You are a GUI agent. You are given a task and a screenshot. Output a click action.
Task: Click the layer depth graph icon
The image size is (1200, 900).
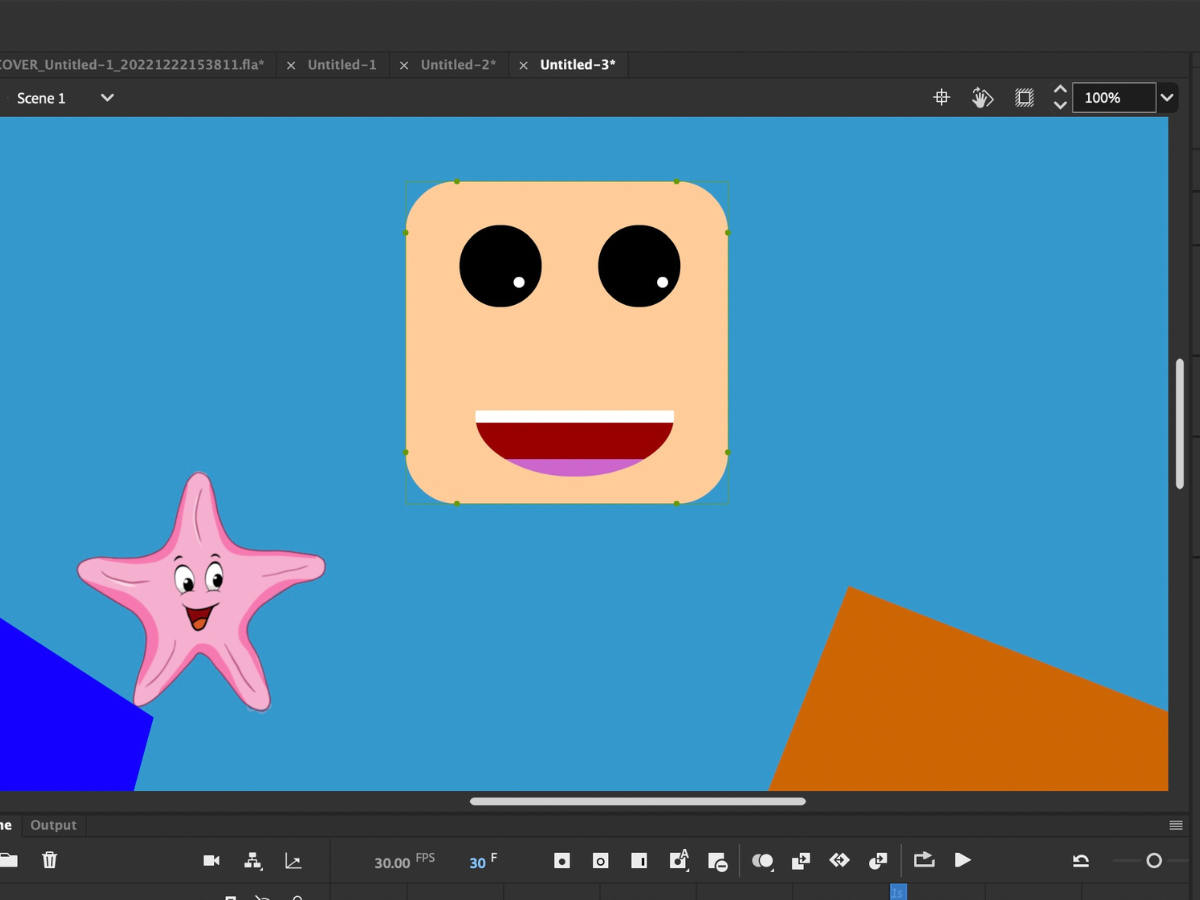point(293,861)
